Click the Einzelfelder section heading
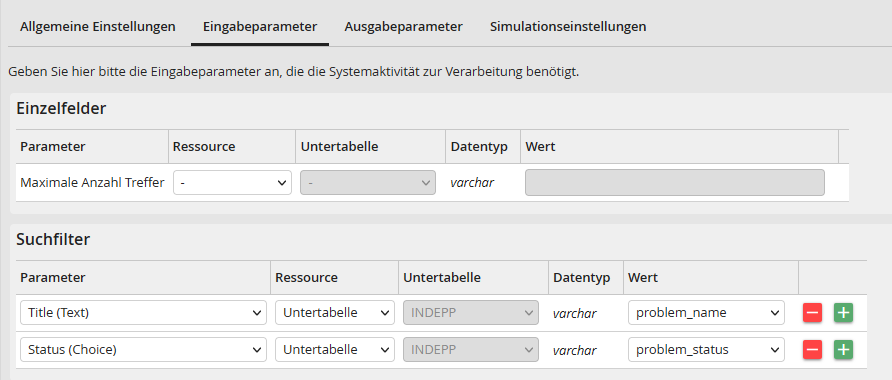This screenshot has height=380, width=892. tap(61, 108)
